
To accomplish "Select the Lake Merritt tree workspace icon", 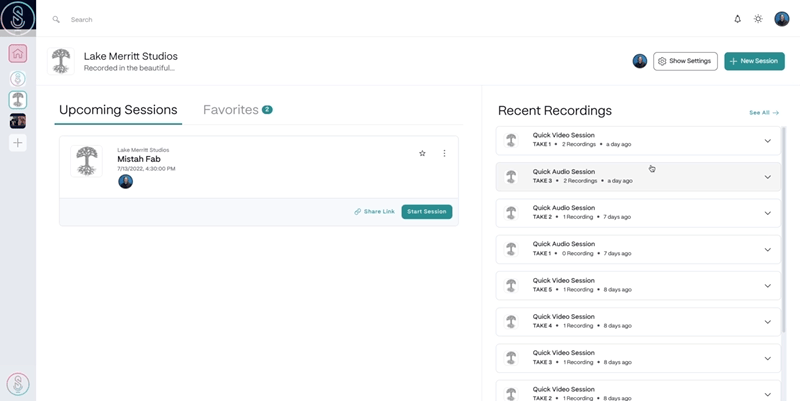I will click(x=18, y=100).
